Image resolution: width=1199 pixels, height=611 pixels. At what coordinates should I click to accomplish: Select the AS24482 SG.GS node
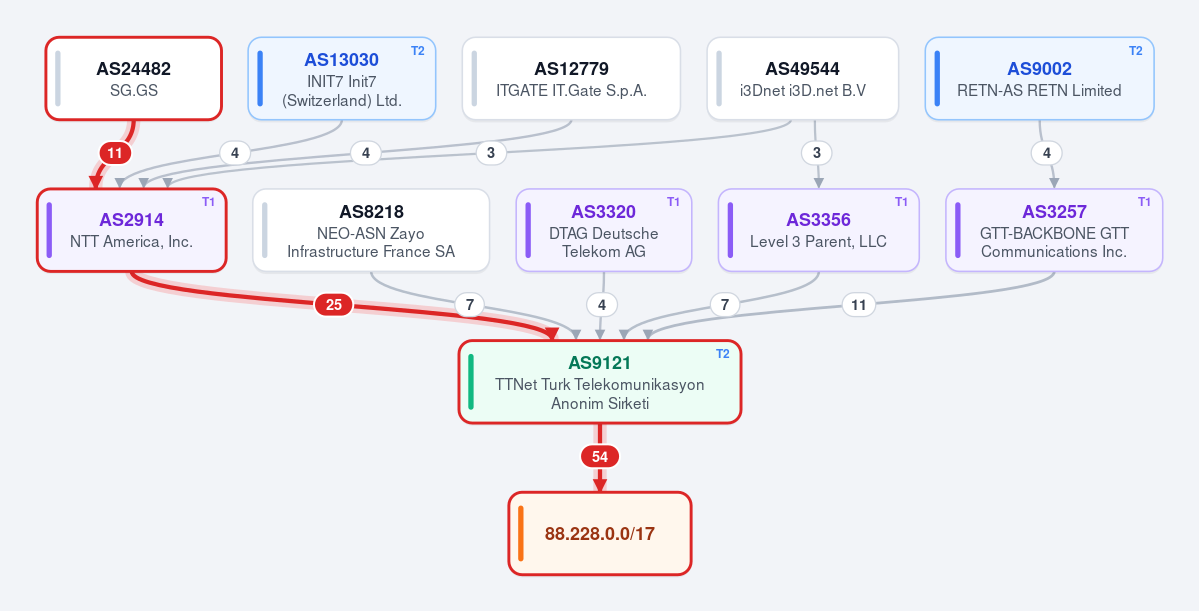tap(134, 79)
